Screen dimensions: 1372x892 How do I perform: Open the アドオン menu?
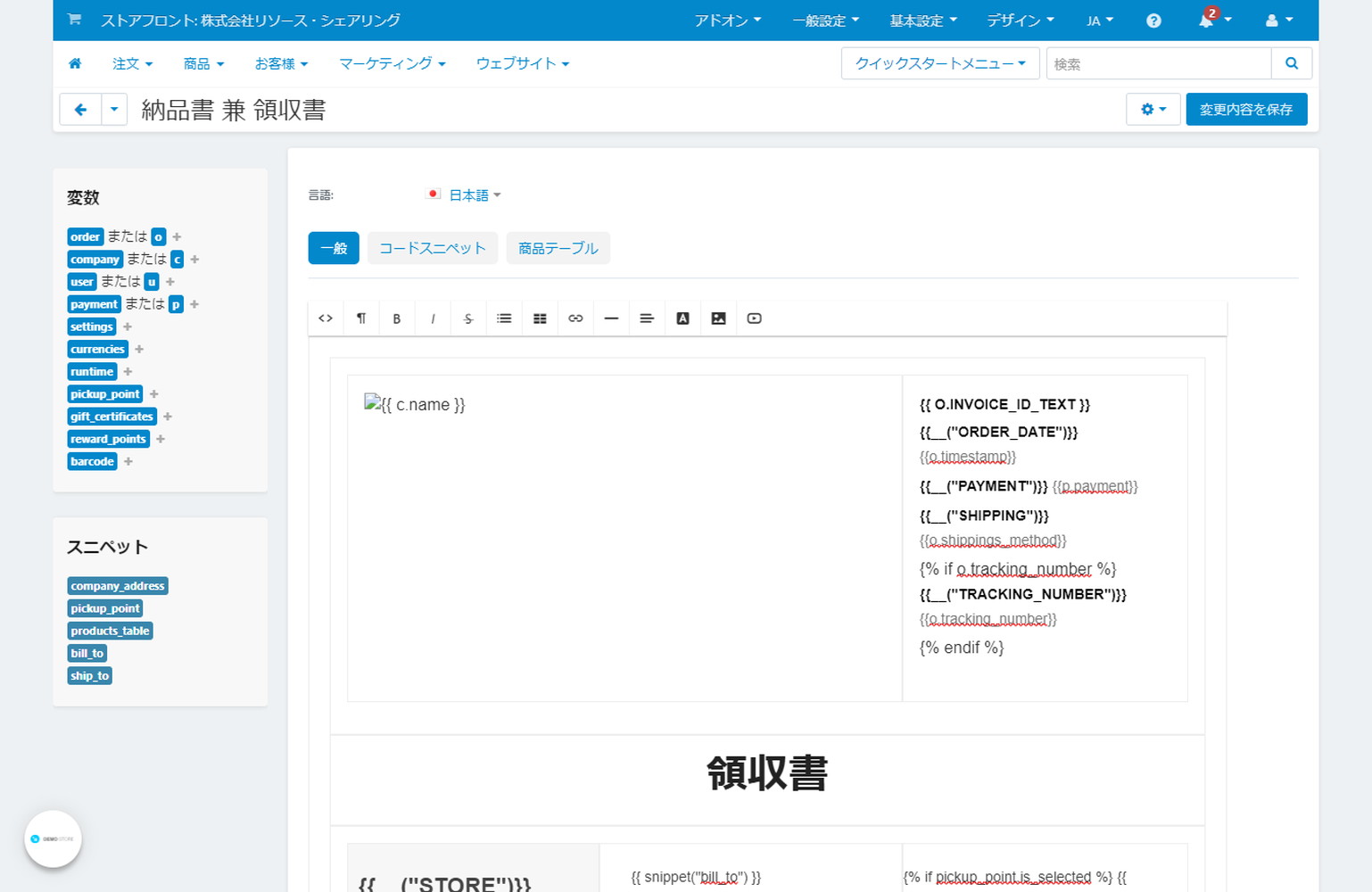tap(728, 21)
